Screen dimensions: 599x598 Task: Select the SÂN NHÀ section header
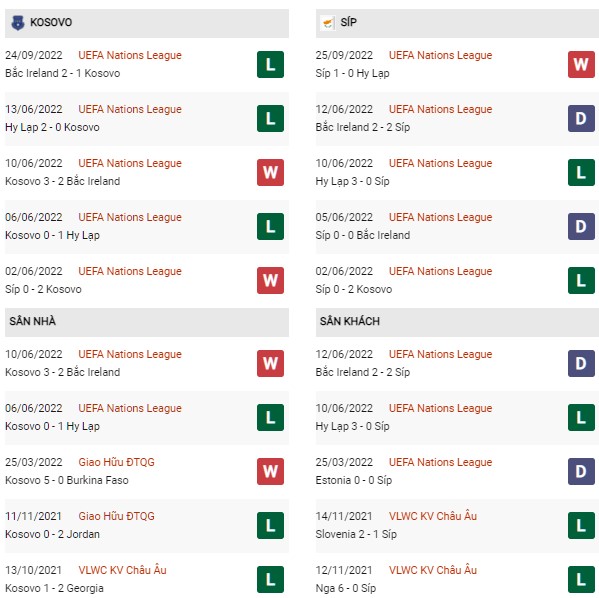tap(147, 322)
